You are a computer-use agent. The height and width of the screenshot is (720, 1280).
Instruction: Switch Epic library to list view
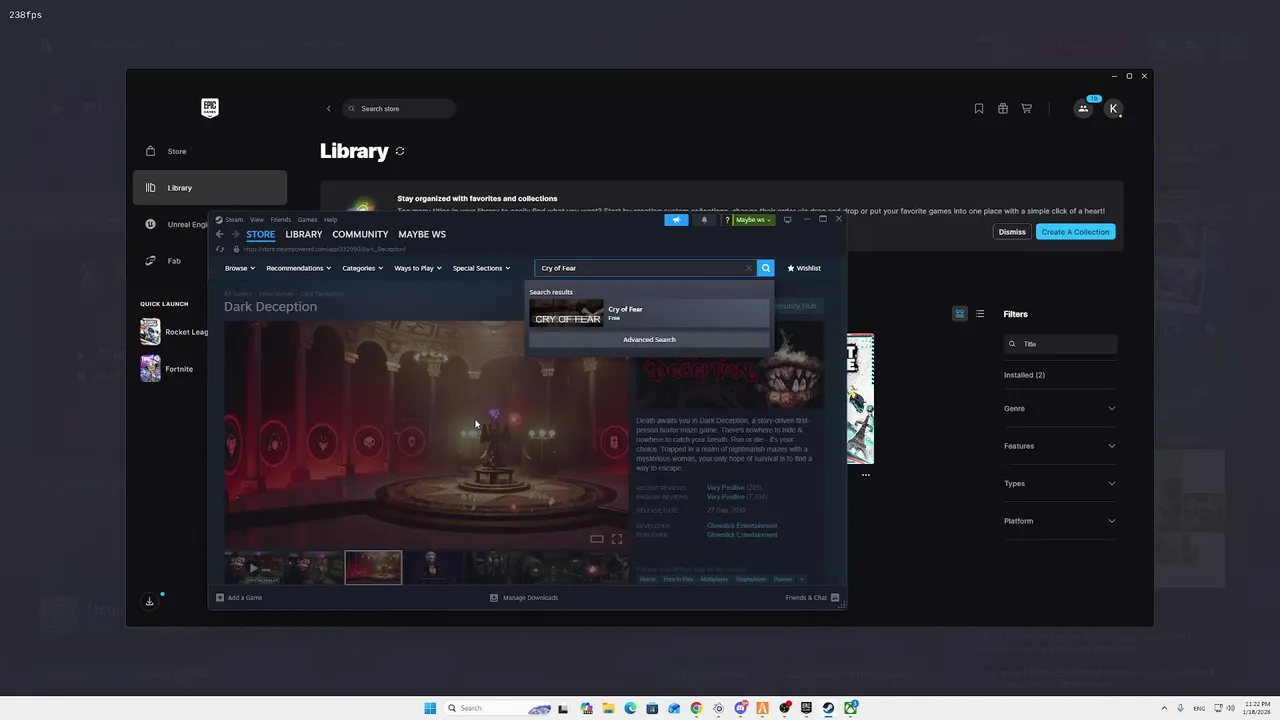coord(980,314)
